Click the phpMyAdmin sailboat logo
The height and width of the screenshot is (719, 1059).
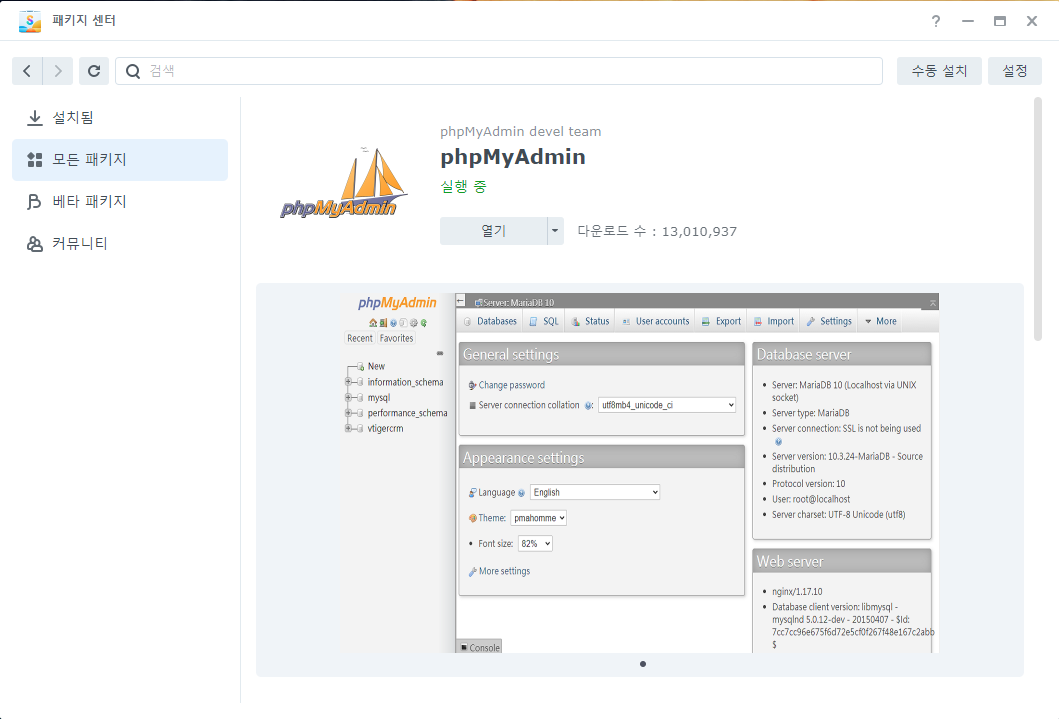(x=344, y=183)
